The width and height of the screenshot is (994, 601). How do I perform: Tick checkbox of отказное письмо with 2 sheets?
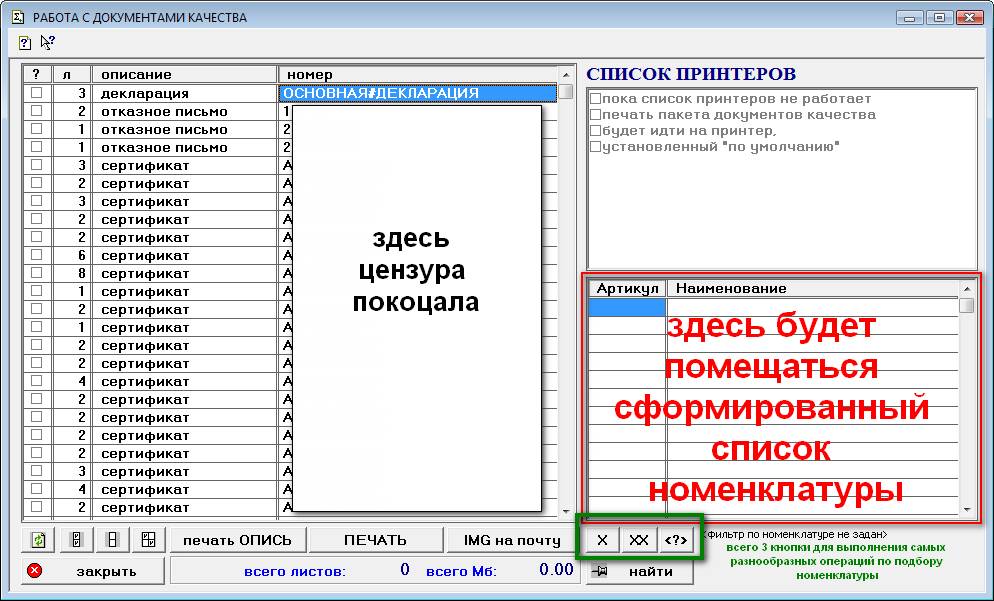click(x=37, y=111)
